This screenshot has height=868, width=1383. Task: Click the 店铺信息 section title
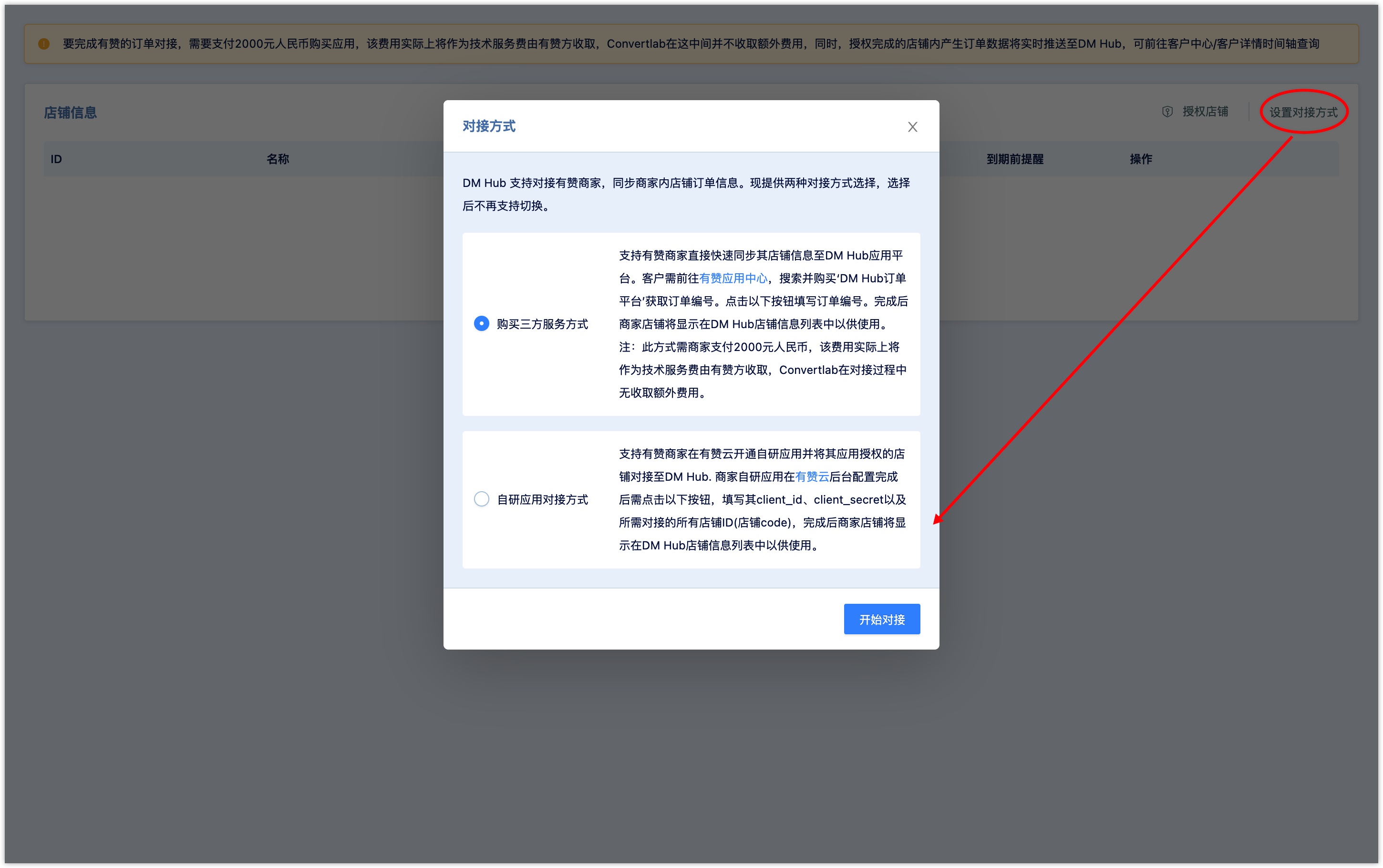pyautogui.click(x=71, y=113)
